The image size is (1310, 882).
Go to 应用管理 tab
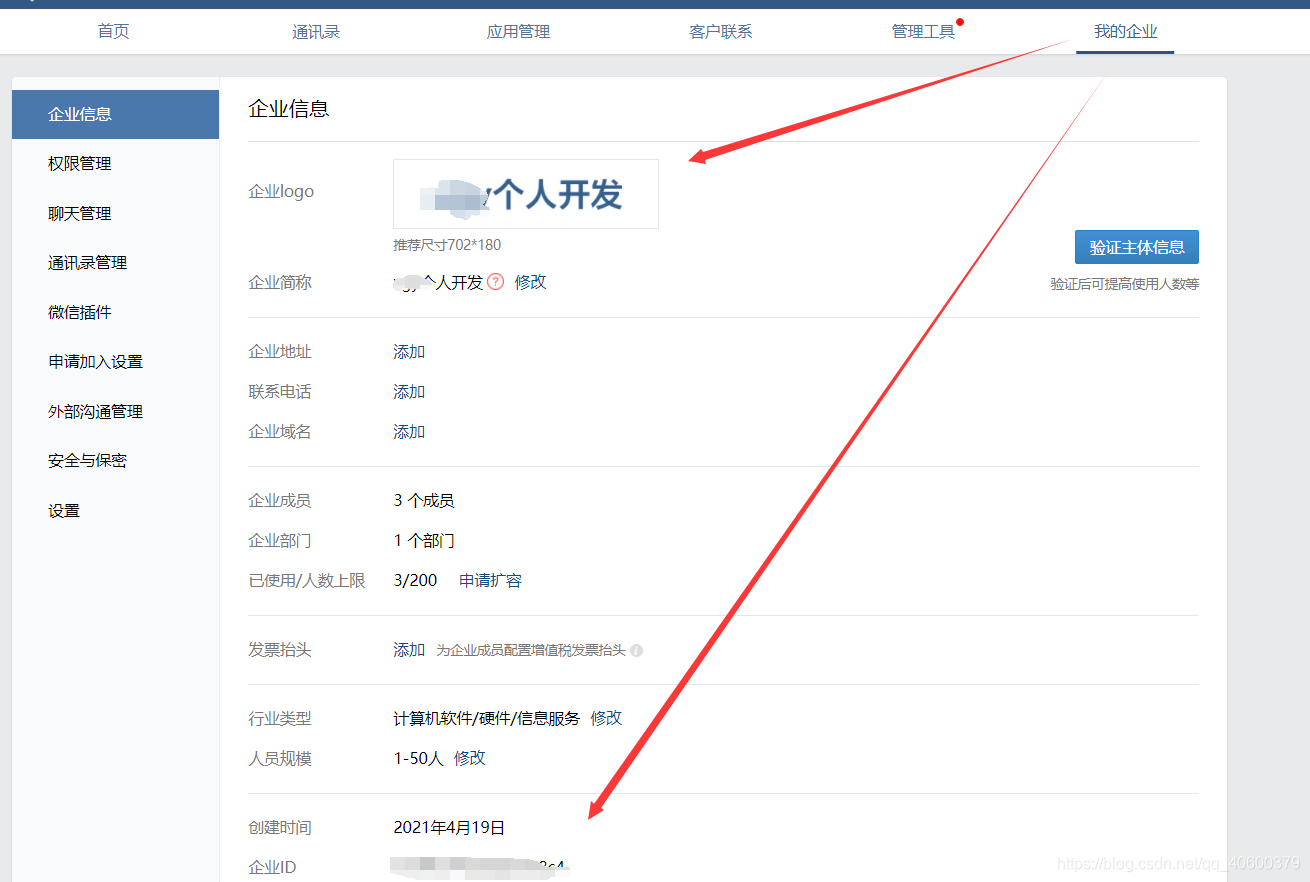tap(518, 31)
